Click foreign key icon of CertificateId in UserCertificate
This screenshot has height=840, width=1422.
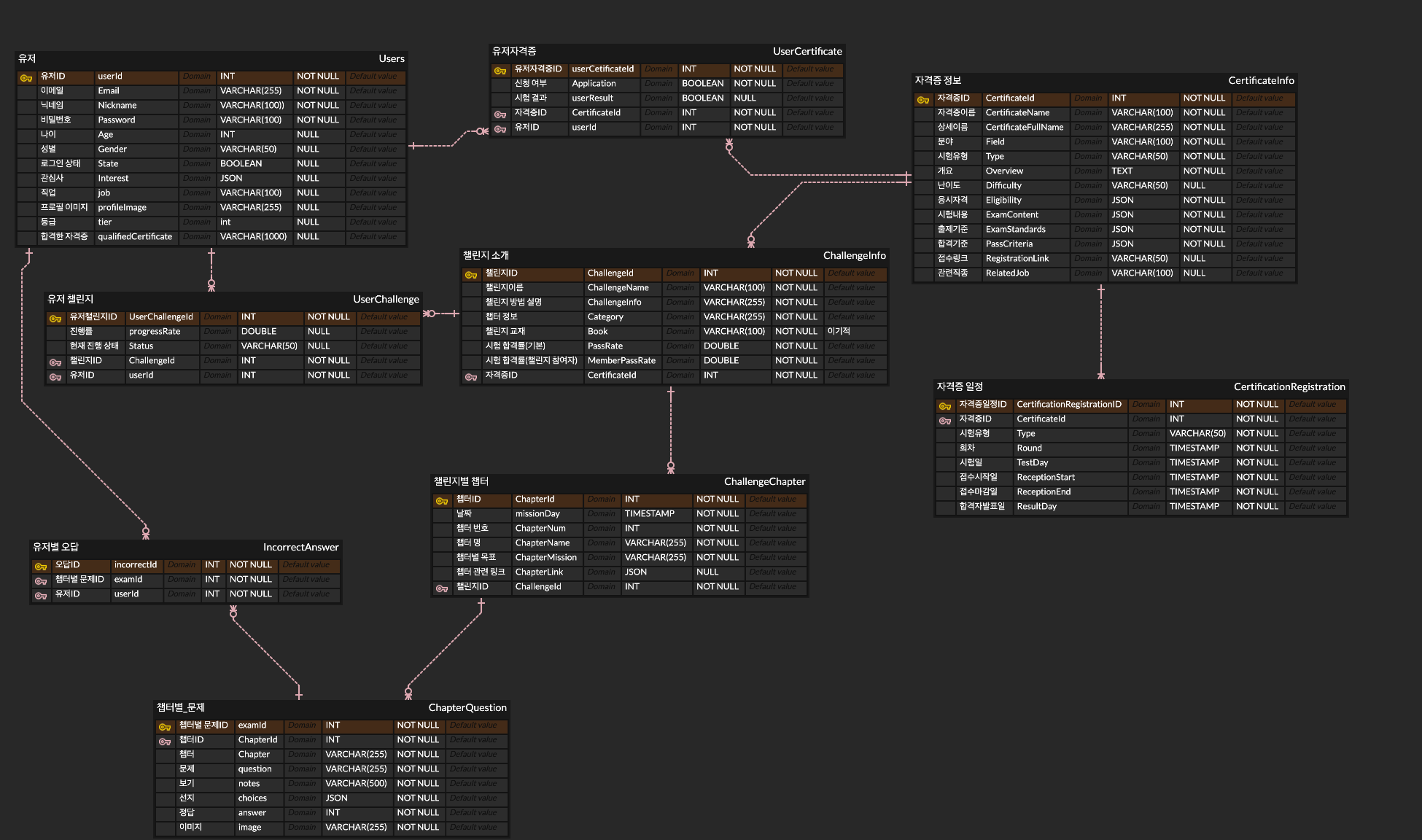(x=500, y=114)
